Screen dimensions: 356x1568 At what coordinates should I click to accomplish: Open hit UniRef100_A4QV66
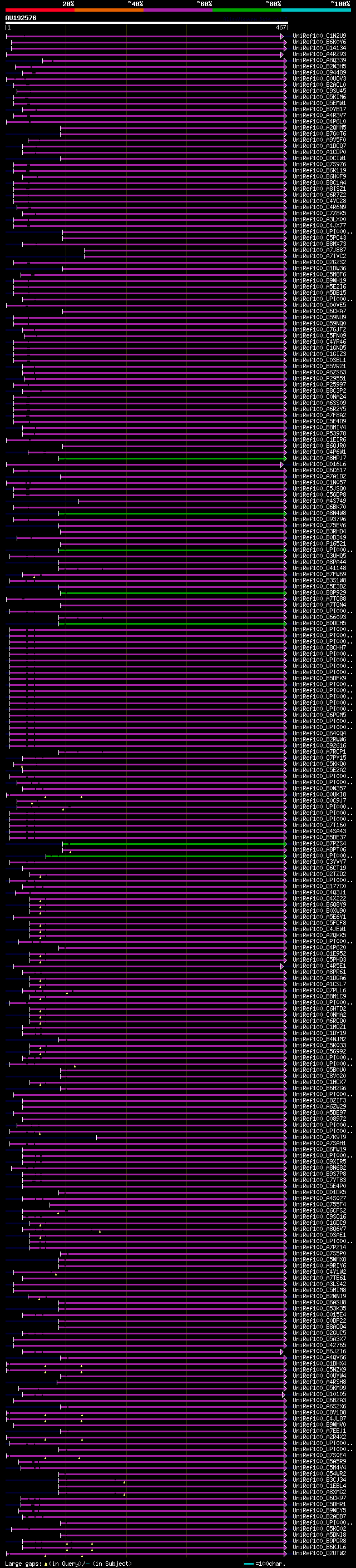[319, 1357]
